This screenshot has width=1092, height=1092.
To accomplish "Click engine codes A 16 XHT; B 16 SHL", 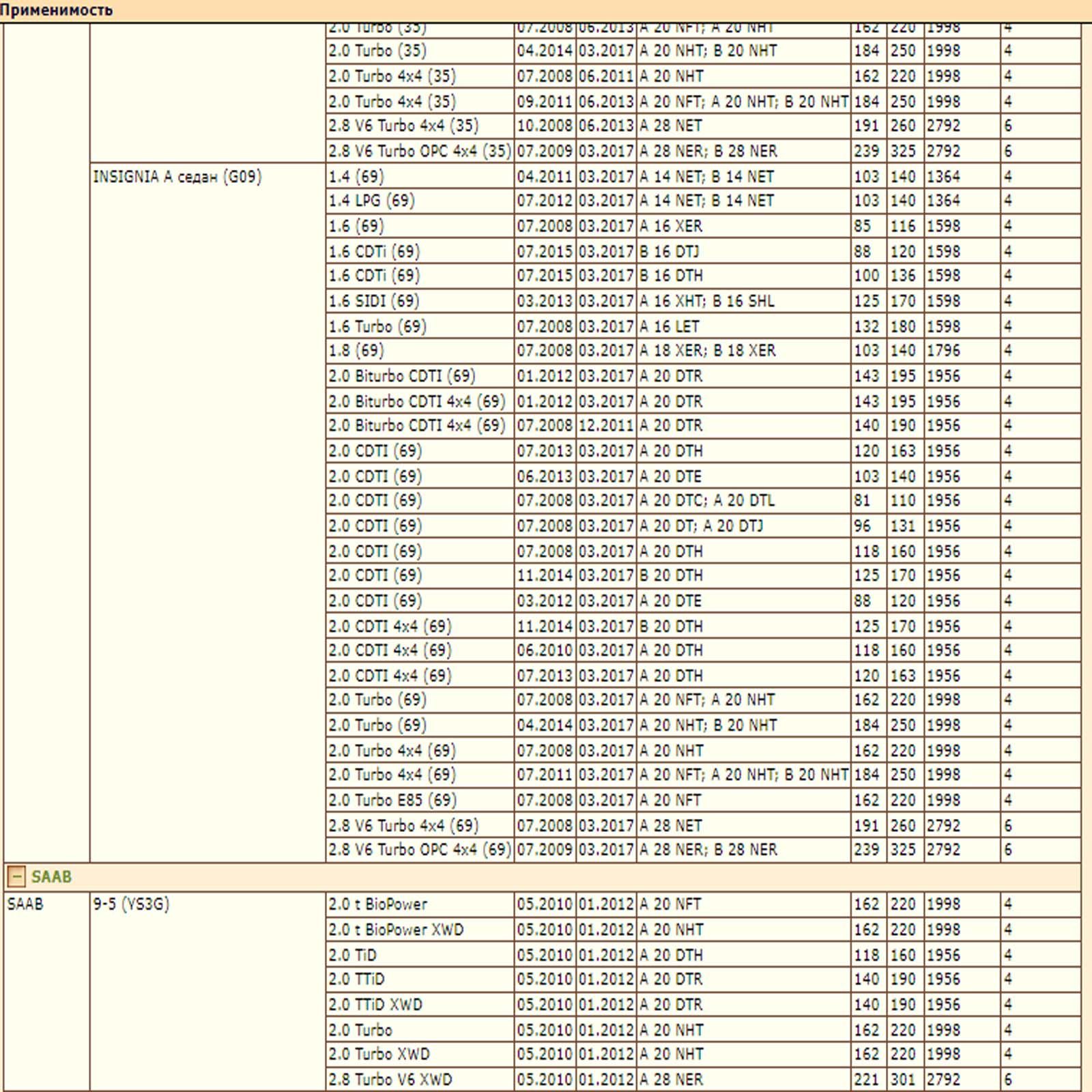I will pos(707,301).
